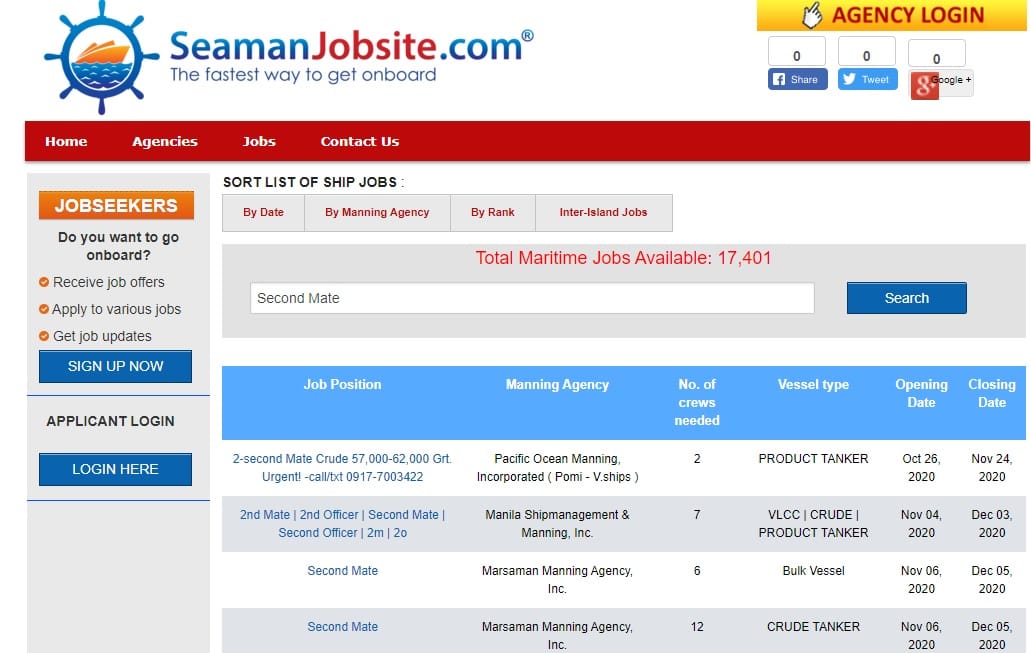Click 'Nov 24, 2020' closing date cell
This screenshot has height=653, width=1031.
pyautogui.click(x=992, y=468)
